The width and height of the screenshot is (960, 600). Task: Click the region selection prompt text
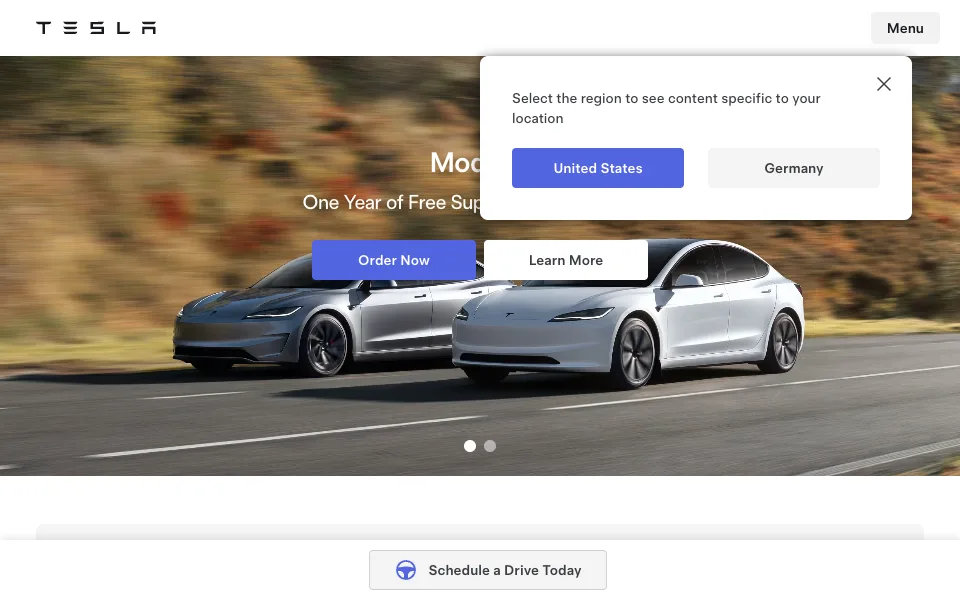666,108
